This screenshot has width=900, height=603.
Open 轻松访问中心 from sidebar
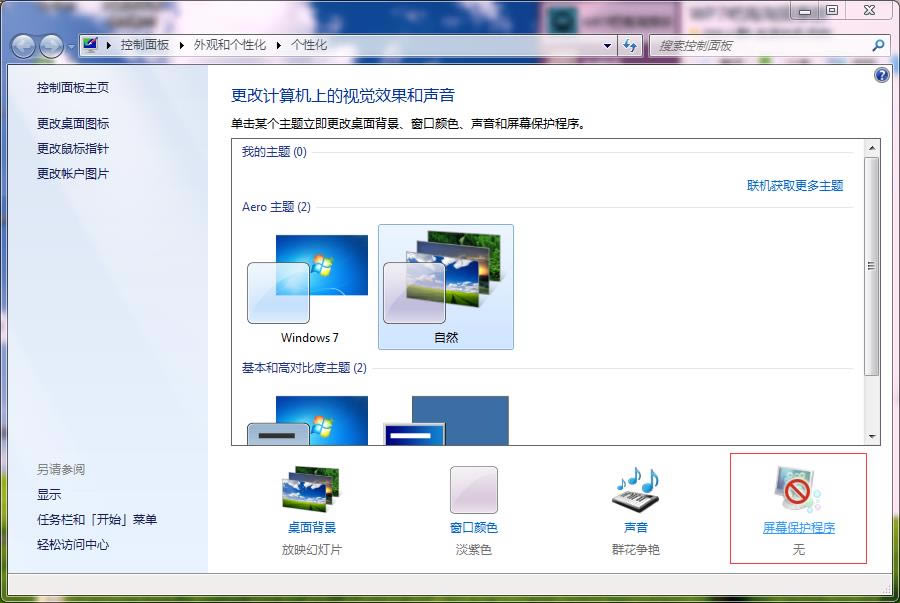(73, 545)
